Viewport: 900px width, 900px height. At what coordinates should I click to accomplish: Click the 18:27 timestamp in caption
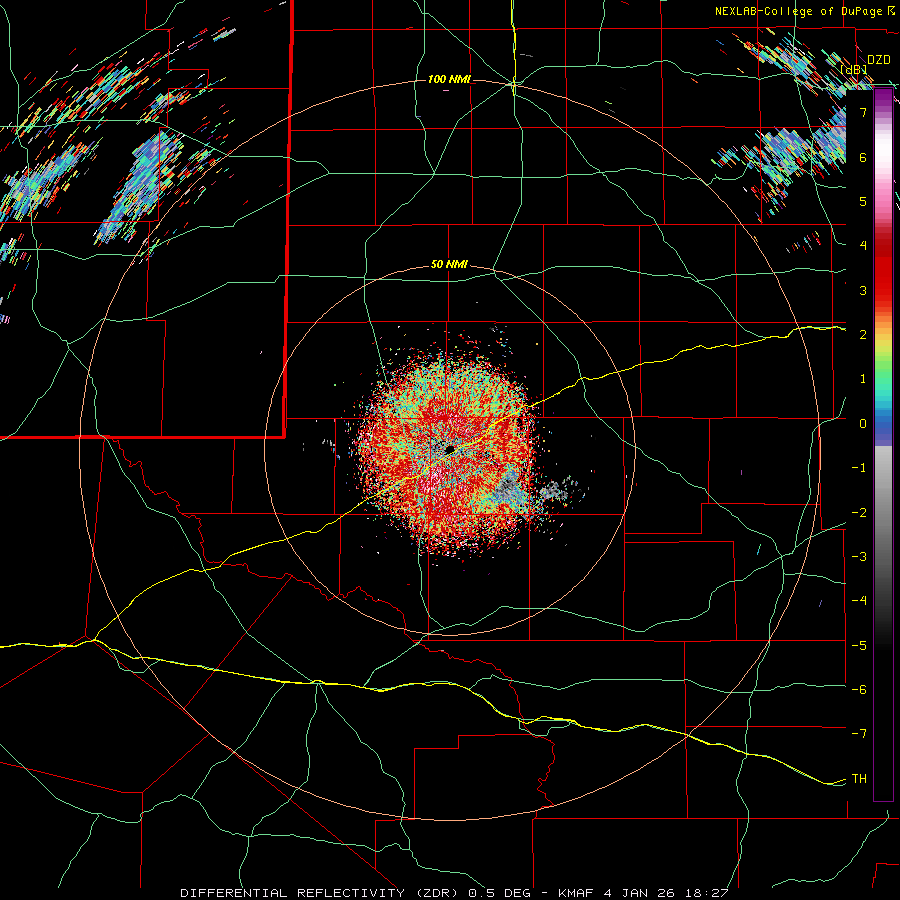pyautogui.click(x=709, y=893)
